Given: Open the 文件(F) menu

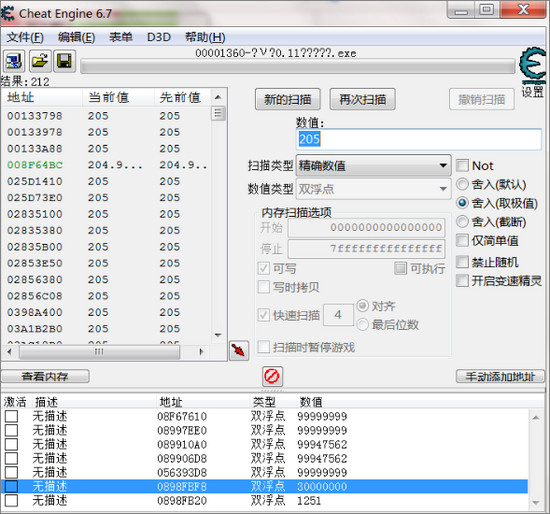Looking at the screenshot, I should coord(25,37).
